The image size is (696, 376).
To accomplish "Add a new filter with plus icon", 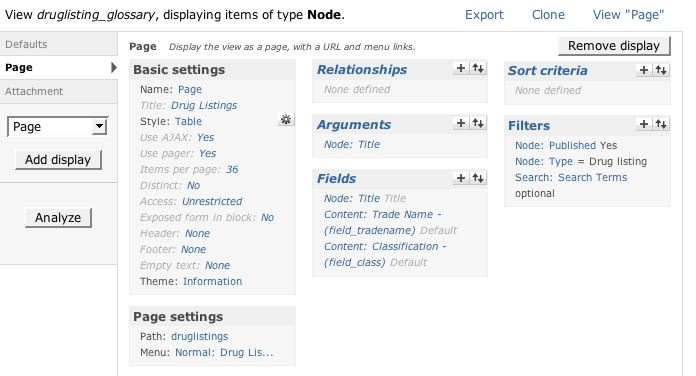I will point(644,124).
